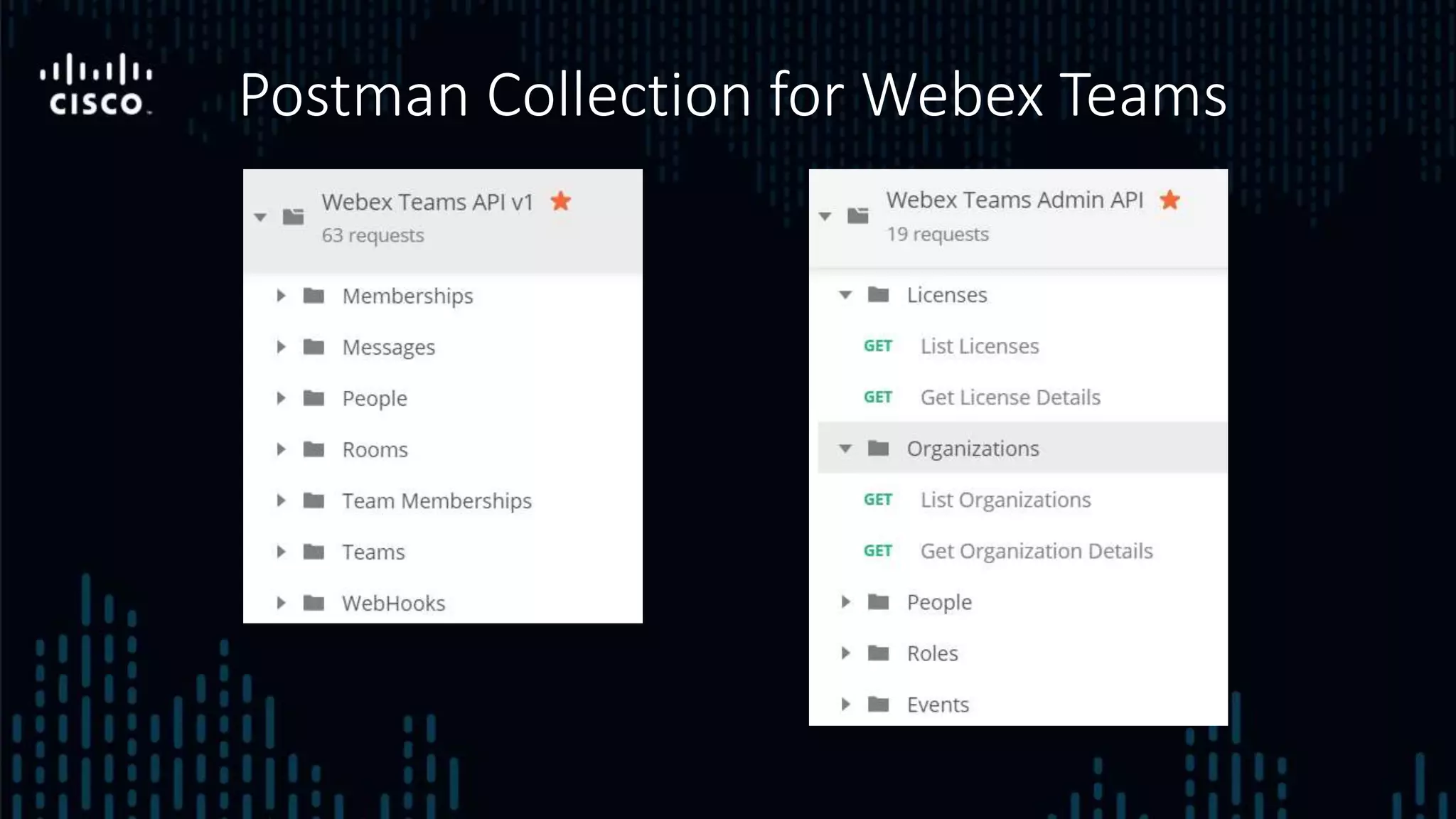
Task: Toggle the star on Webex Teams API v1
Action: (561, 201)
